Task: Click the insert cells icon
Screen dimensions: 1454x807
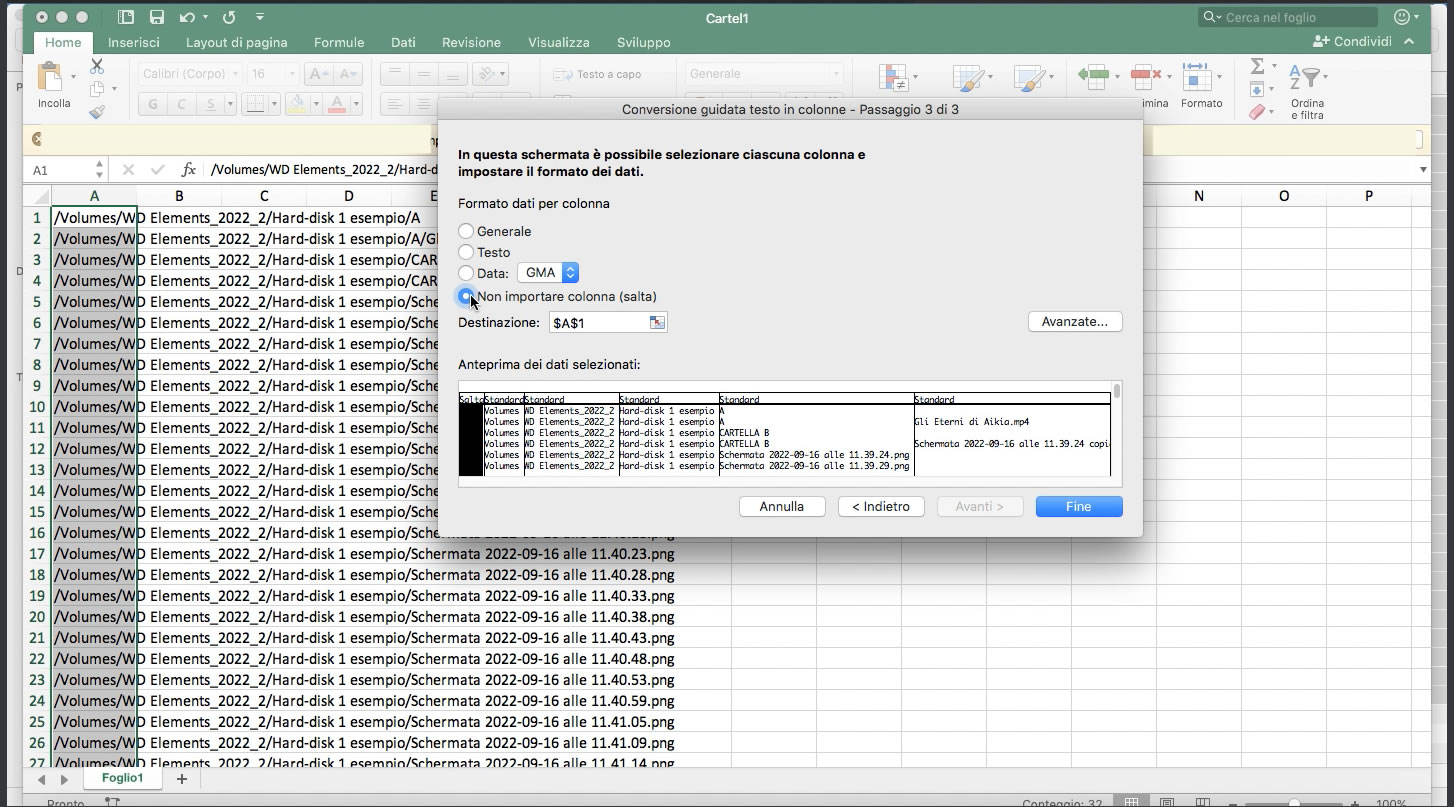Action: click(x=1093, y=76)
